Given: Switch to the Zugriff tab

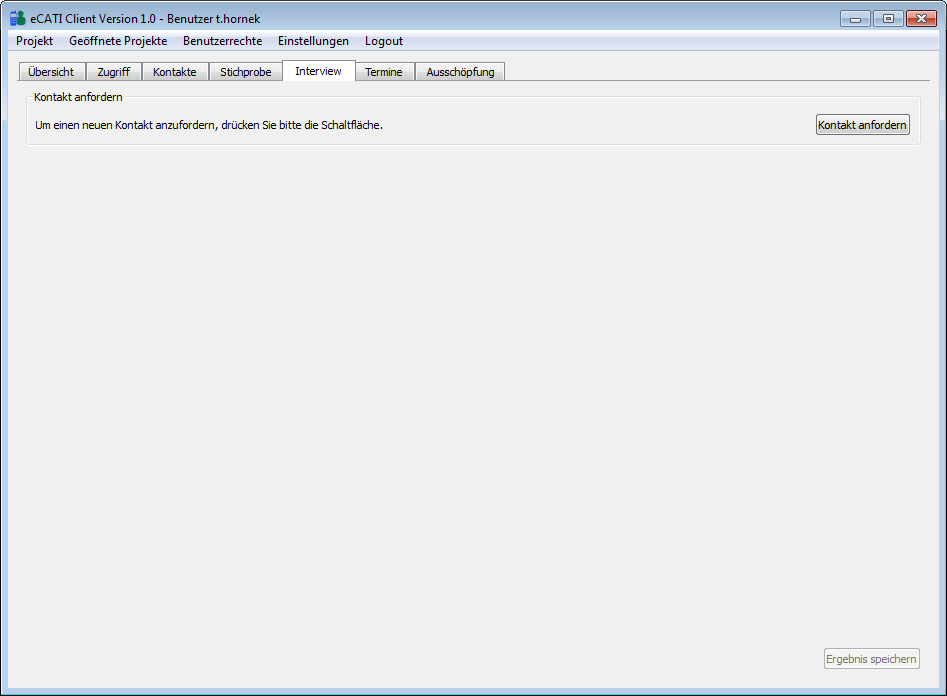Looking at the screenshot, I should point(113,72).
